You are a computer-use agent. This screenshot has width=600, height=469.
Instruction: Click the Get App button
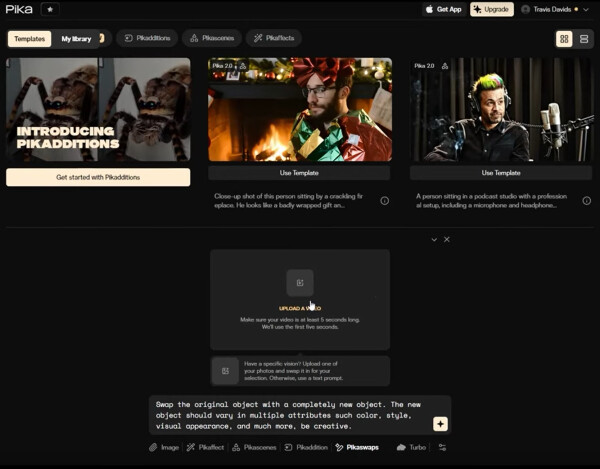click(x=444, y=9)
